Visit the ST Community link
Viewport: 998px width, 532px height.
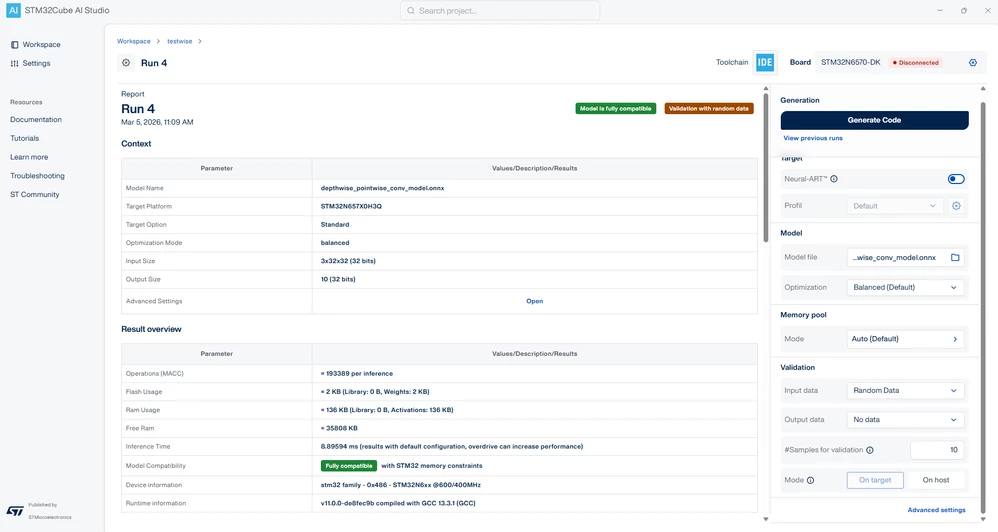tap(34, 195)
